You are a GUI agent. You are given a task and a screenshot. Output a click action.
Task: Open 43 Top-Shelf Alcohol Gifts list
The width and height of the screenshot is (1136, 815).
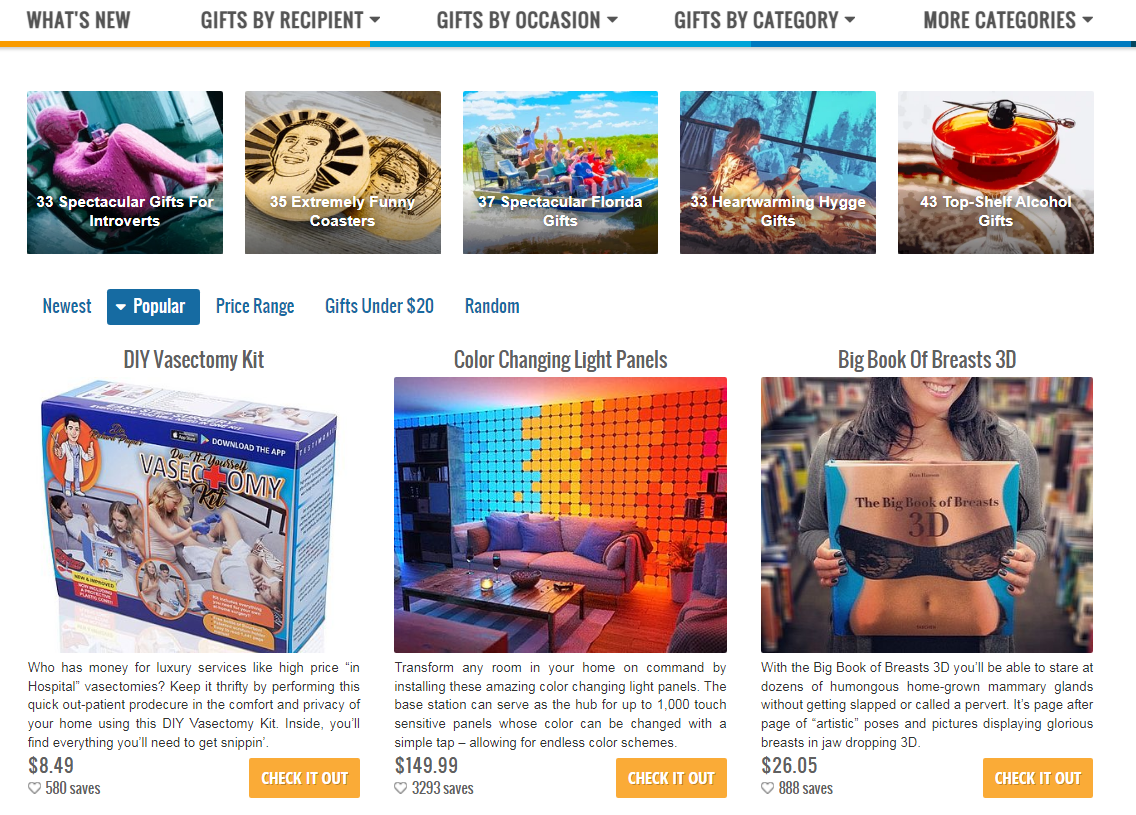(x=995, y=172)
